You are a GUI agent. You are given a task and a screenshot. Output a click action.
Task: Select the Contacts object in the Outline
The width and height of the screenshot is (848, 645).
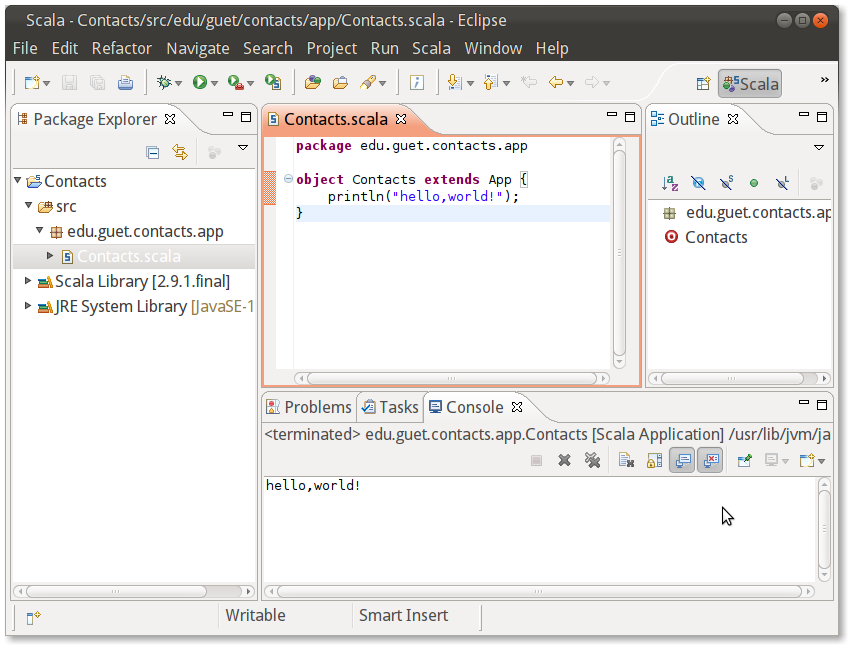tap(715, 237)
